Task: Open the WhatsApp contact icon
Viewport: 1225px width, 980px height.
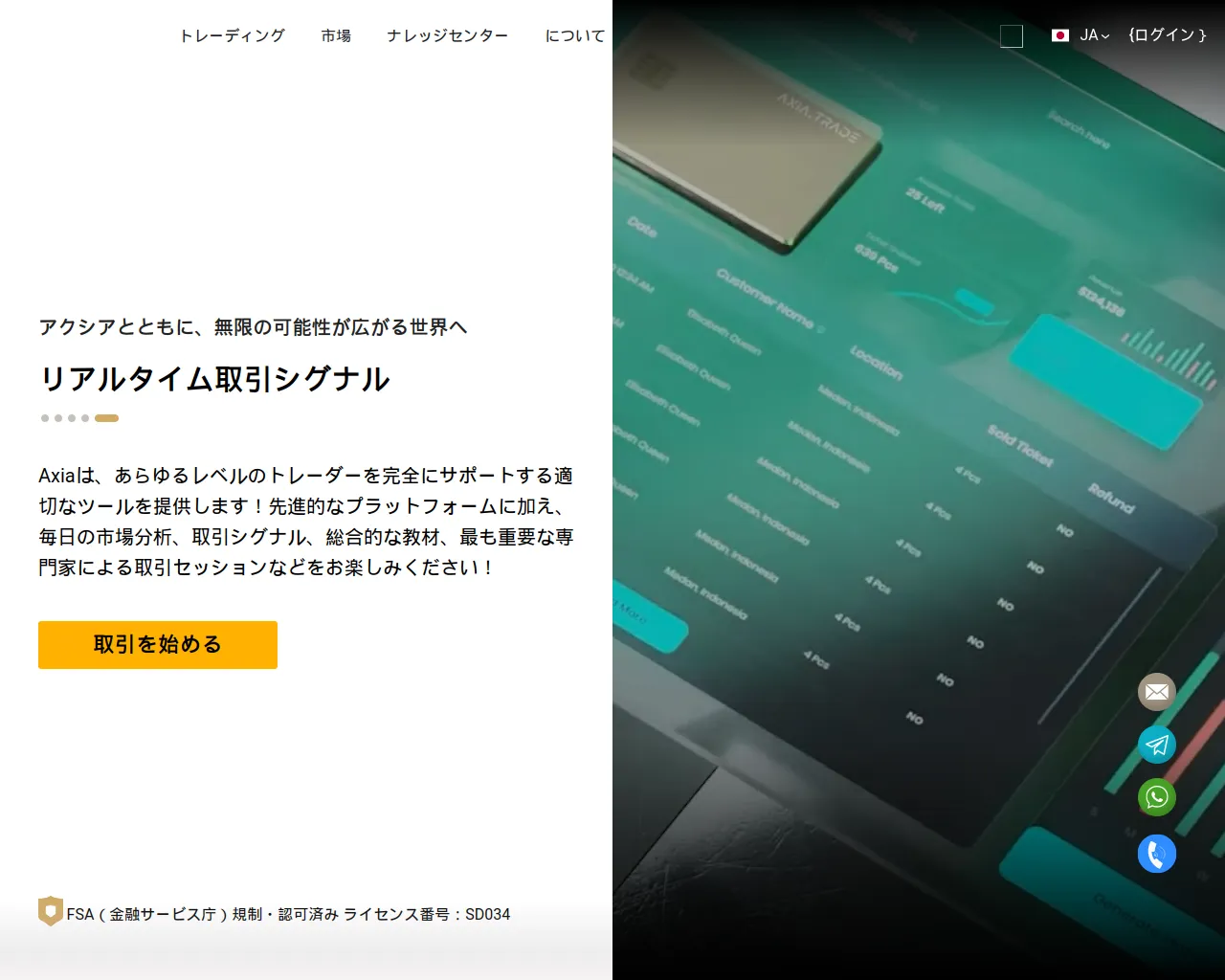Action: coord(1156,797)
